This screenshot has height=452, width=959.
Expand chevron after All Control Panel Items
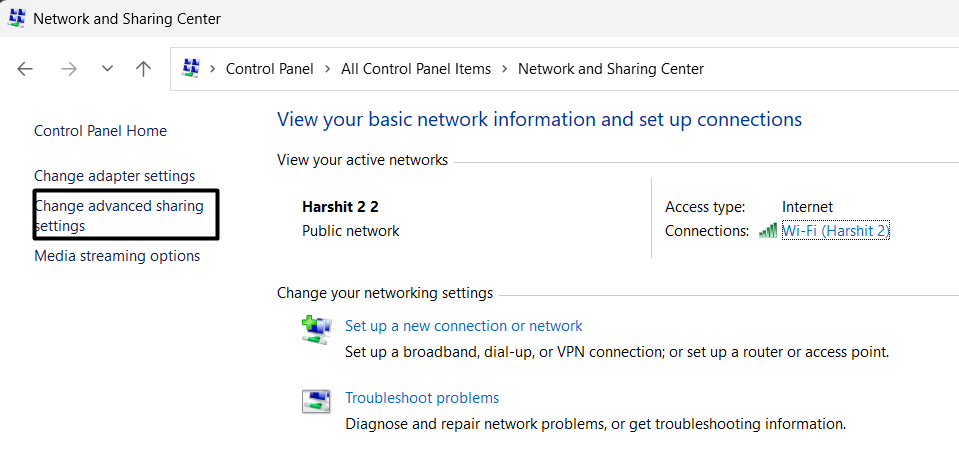pyautogui.click(x=504, y=69)
